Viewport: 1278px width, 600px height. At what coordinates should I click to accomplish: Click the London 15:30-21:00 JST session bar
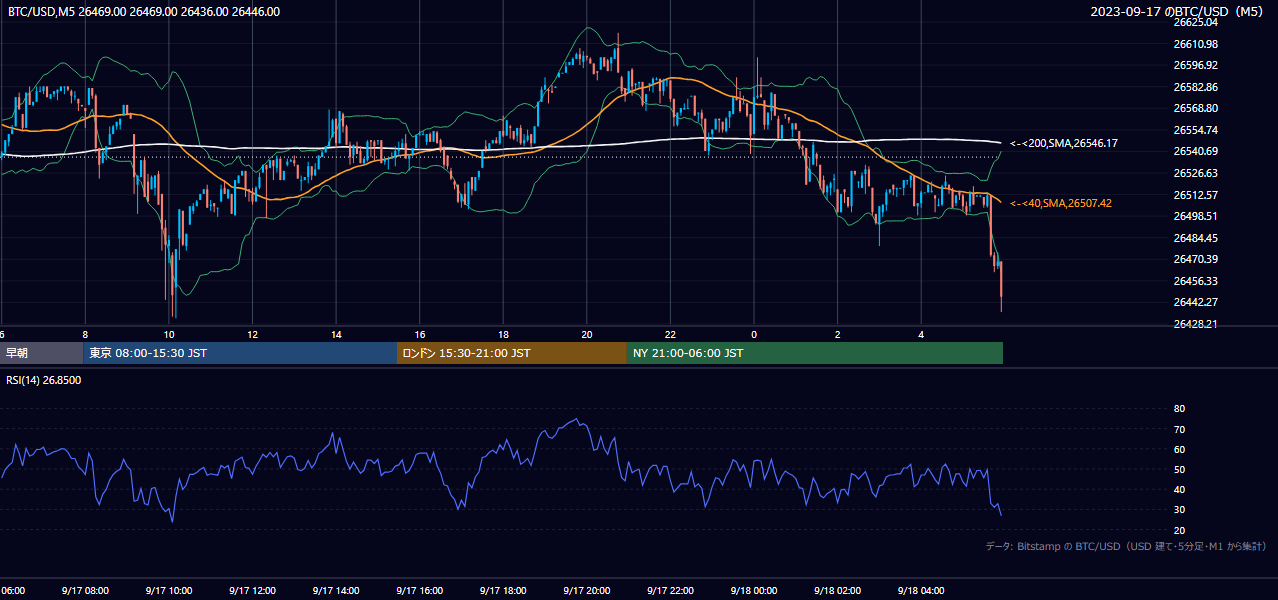pos(512,353)
